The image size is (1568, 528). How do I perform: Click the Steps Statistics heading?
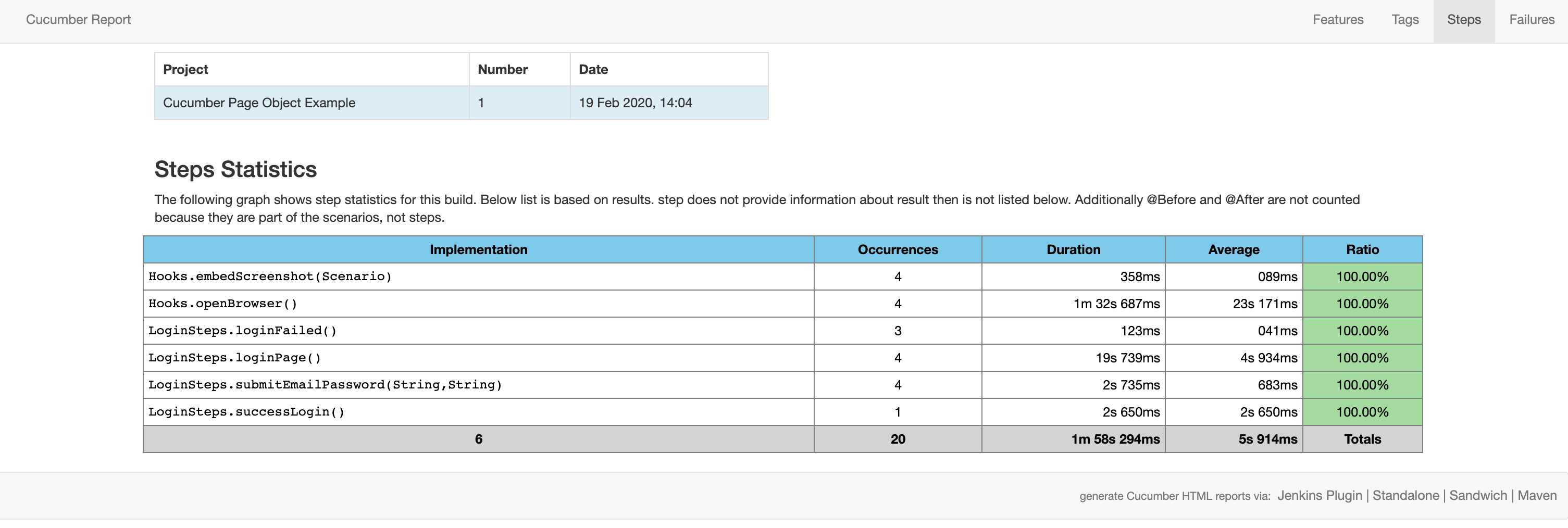point(235,169)
